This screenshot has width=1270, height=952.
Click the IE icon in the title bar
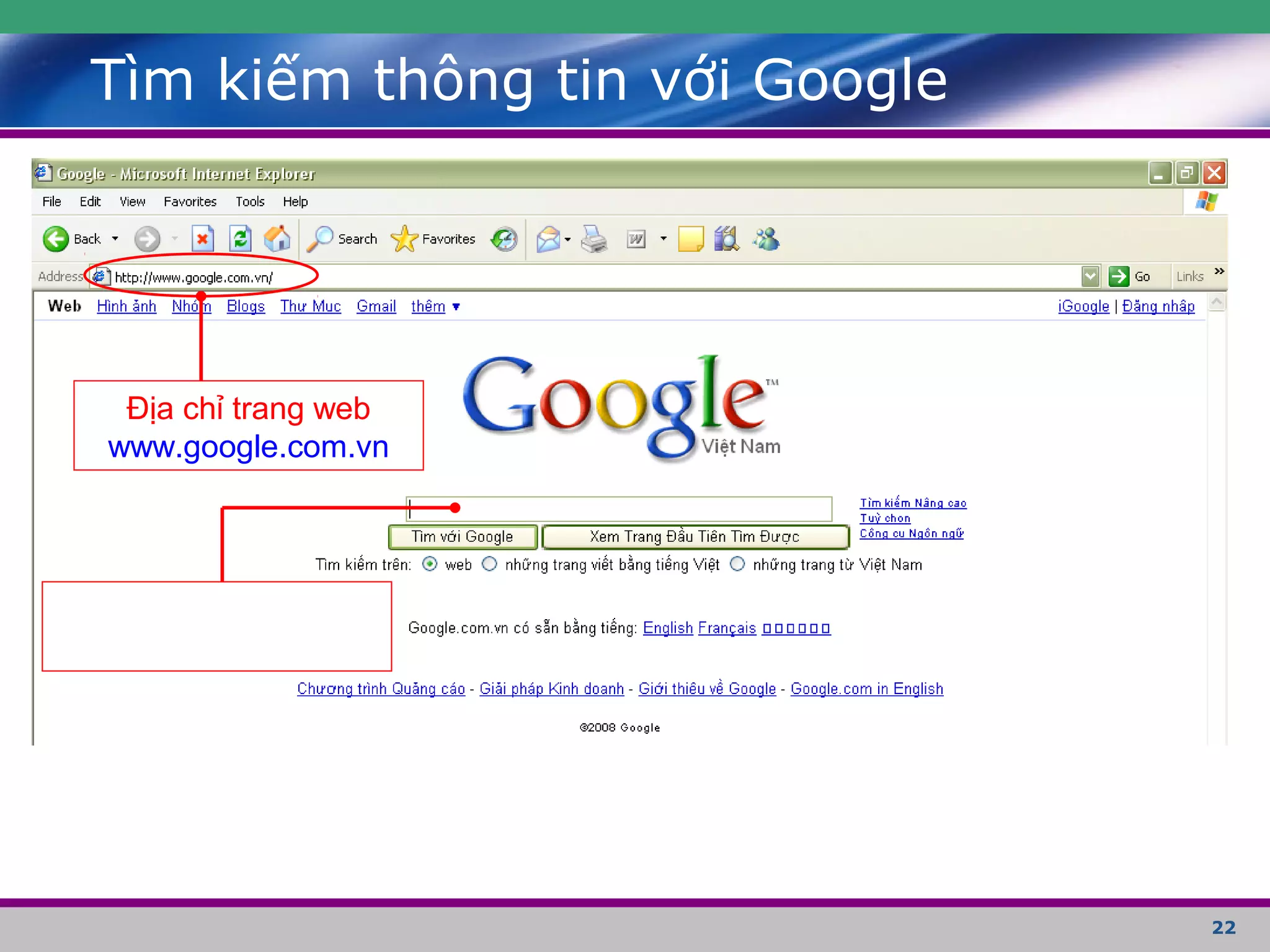pos(43,173)
